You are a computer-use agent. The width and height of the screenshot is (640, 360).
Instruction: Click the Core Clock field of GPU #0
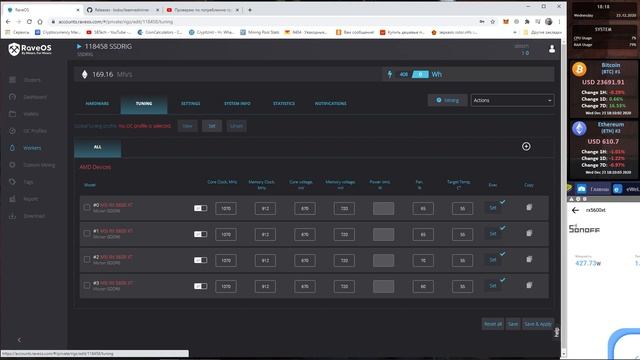[x=226, y=209]
